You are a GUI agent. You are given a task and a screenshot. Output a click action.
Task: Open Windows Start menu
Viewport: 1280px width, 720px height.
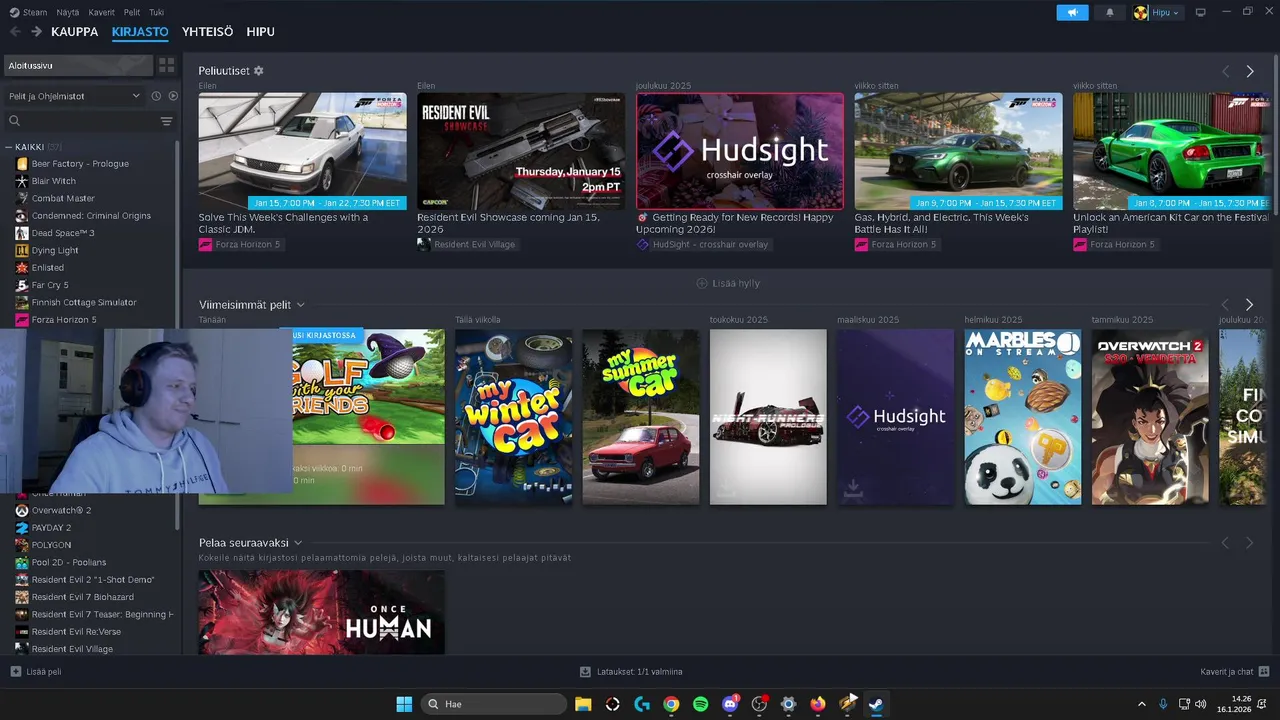(x=404, y=704)
